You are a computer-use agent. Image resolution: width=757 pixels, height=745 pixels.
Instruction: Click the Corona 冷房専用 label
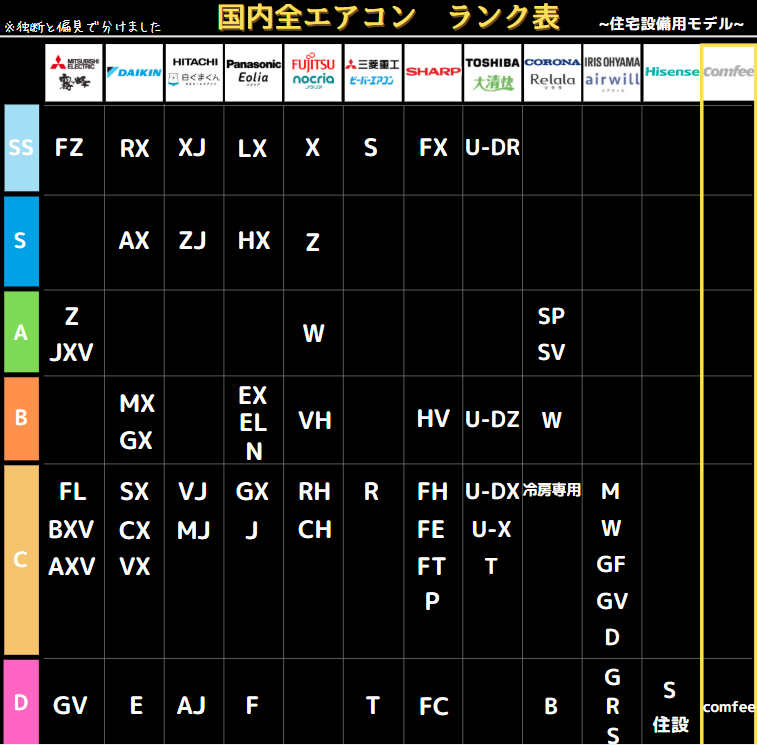coord(552,490)
